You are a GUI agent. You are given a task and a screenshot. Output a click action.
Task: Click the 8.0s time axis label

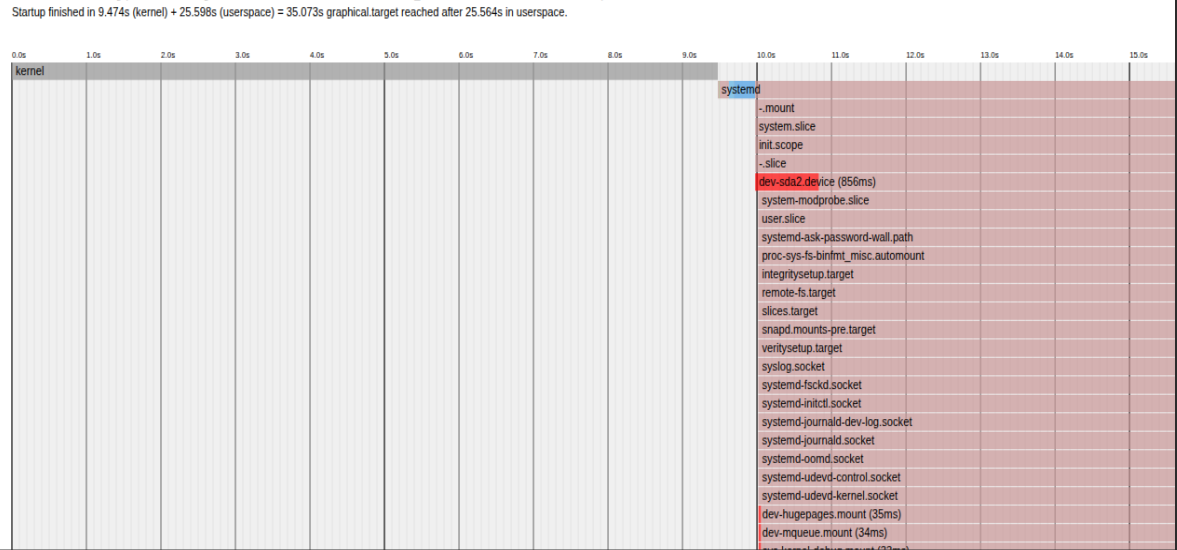pos(615,56)
